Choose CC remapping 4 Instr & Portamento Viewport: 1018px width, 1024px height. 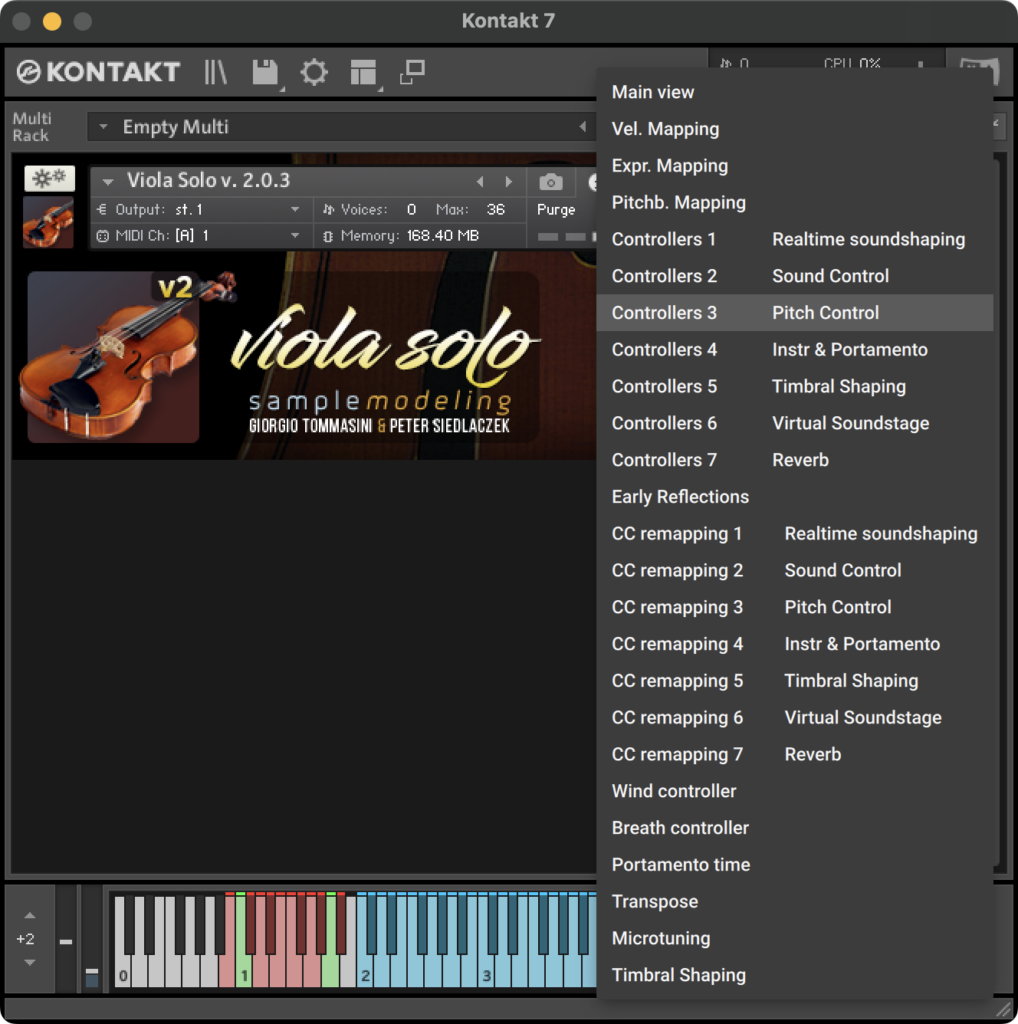(x=795, y=644)
